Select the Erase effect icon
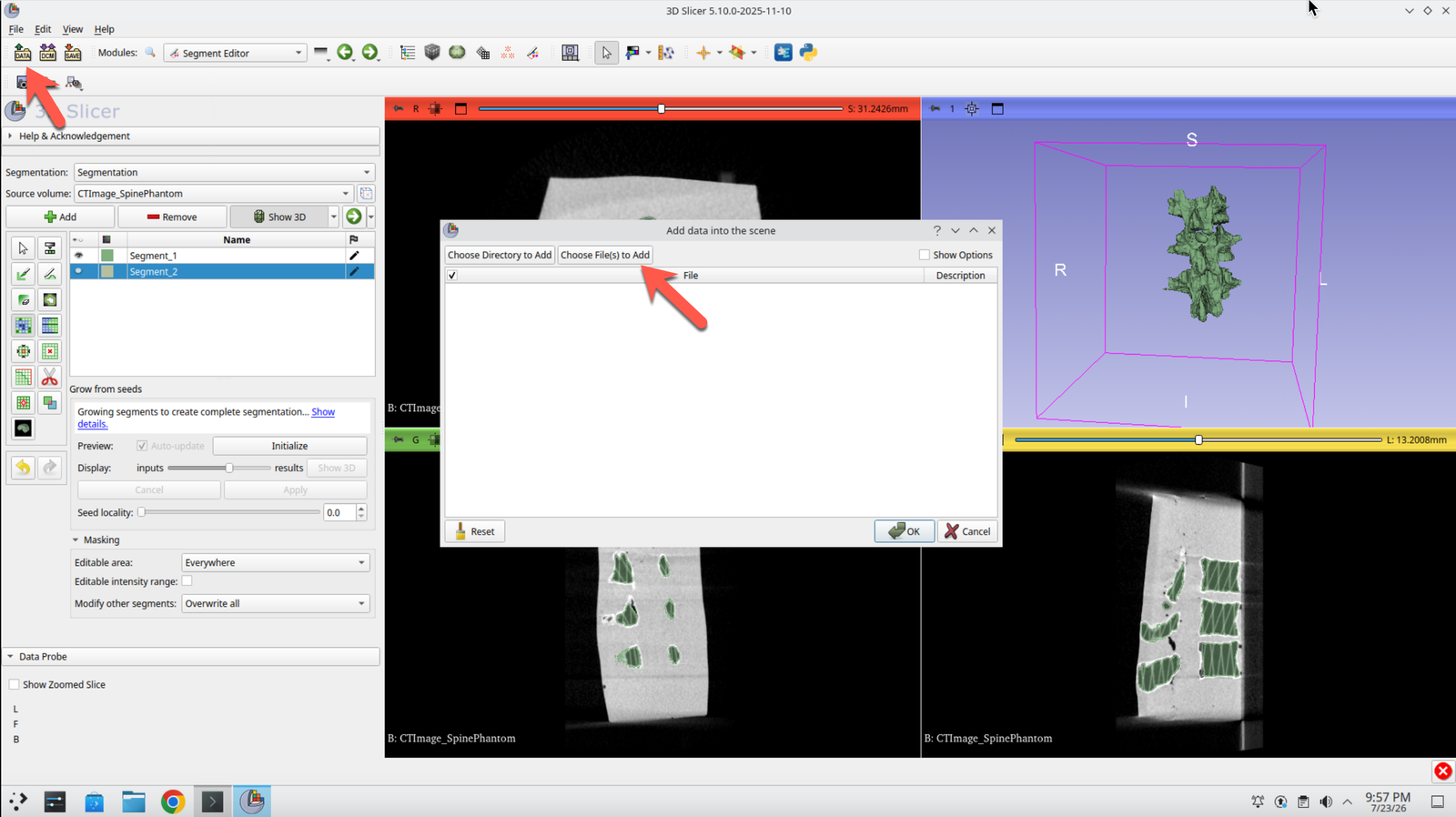The height and width of the screenshot is (817, 1456). tap(24, 299)
